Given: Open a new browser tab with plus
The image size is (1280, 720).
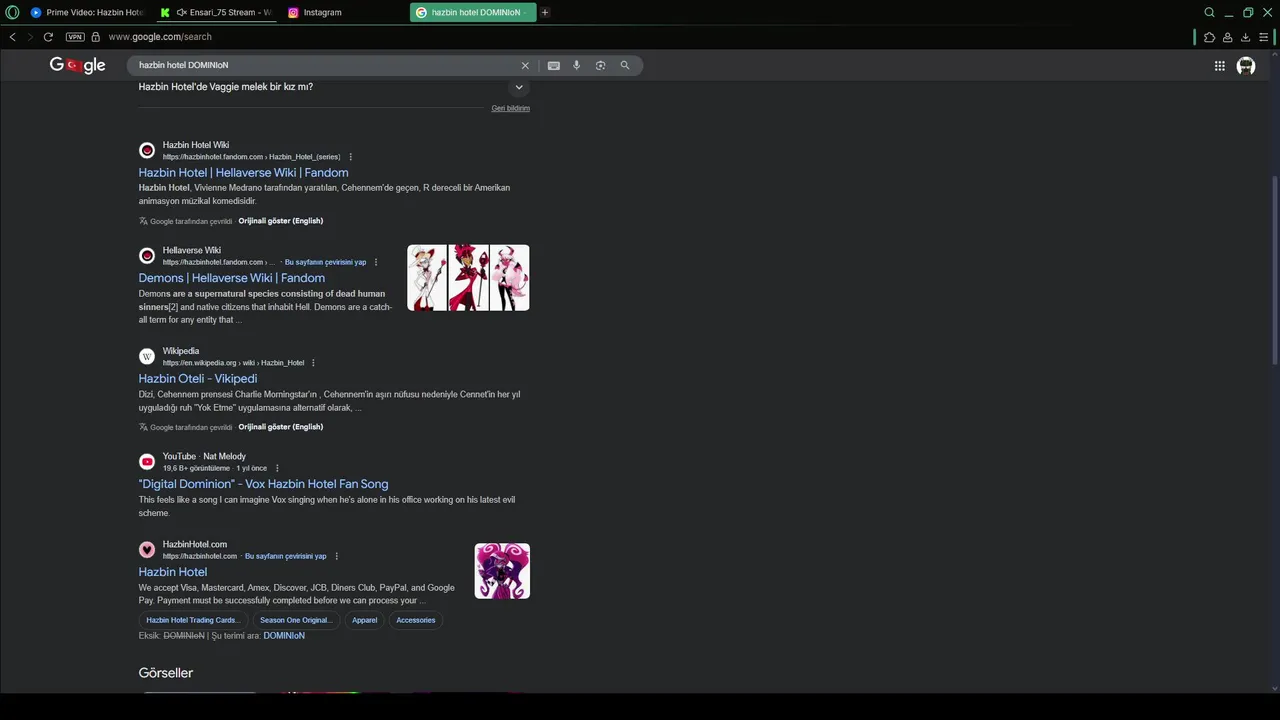Looking at the screenshot, I should (545, 12).
